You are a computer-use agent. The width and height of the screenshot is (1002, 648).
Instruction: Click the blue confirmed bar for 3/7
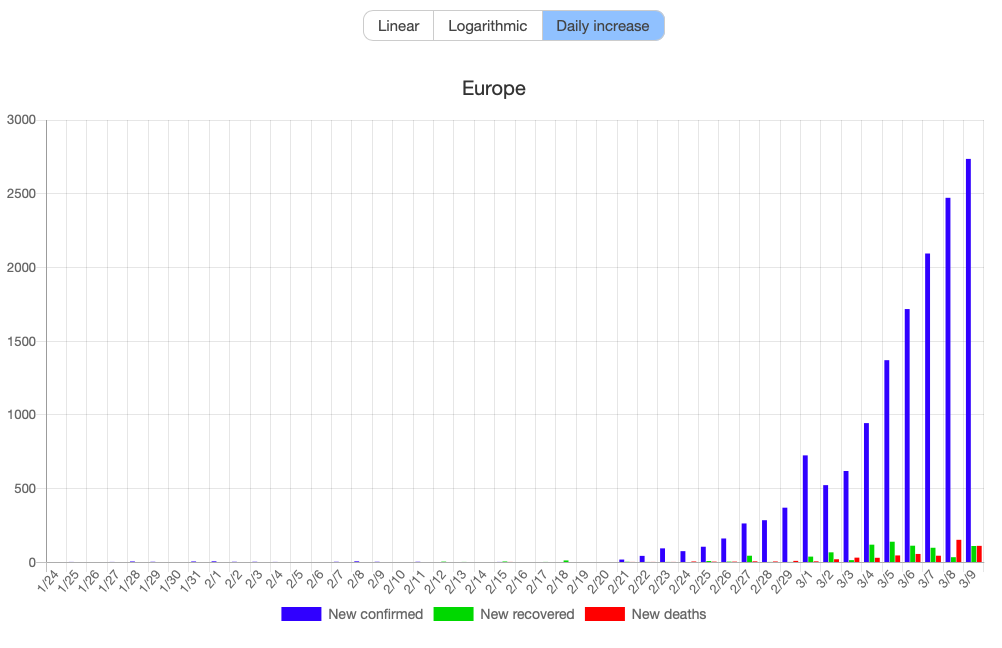pyautogui.click(x=928, y=408)
